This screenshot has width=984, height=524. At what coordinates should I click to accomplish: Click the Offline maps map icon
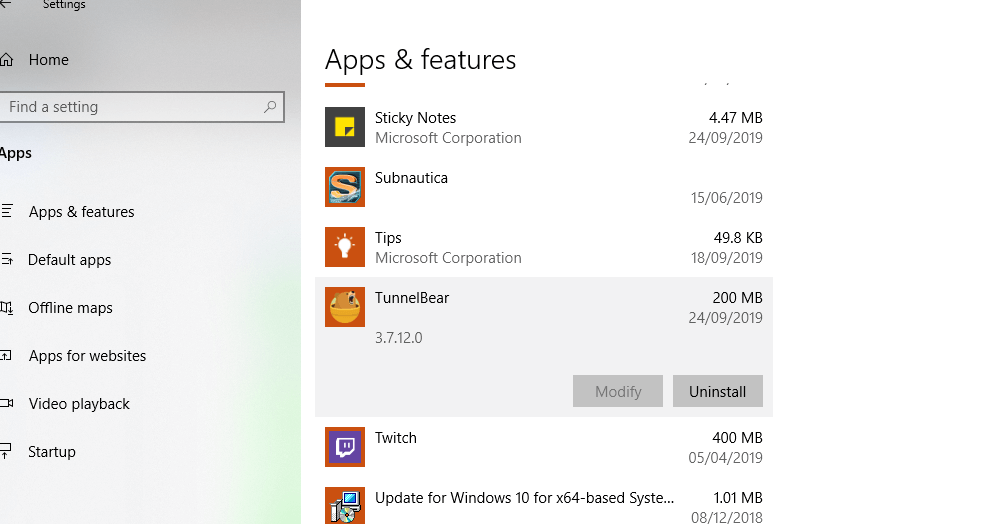[7, 307]
